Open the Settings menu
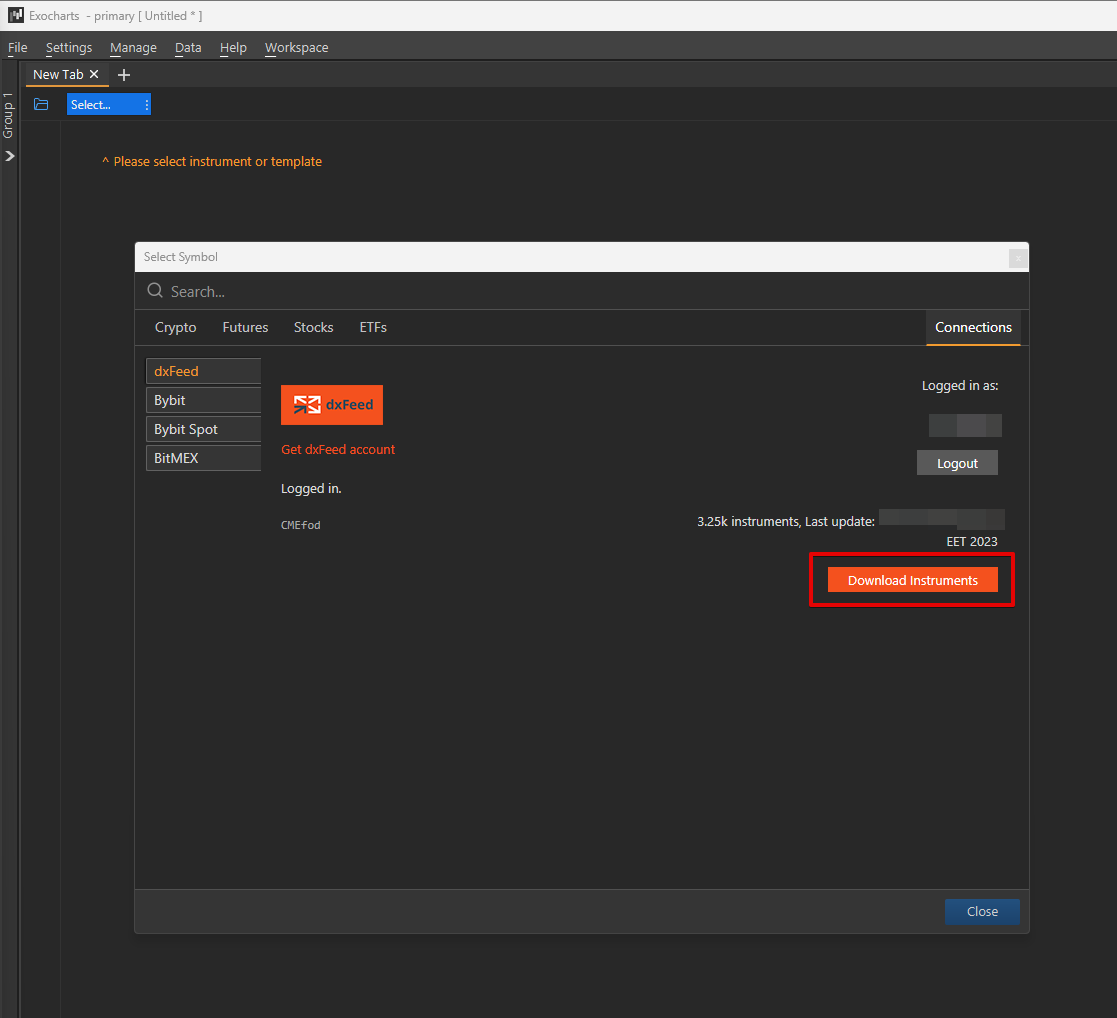The width and height of the screenshot is (1117, 1018). 69,48
